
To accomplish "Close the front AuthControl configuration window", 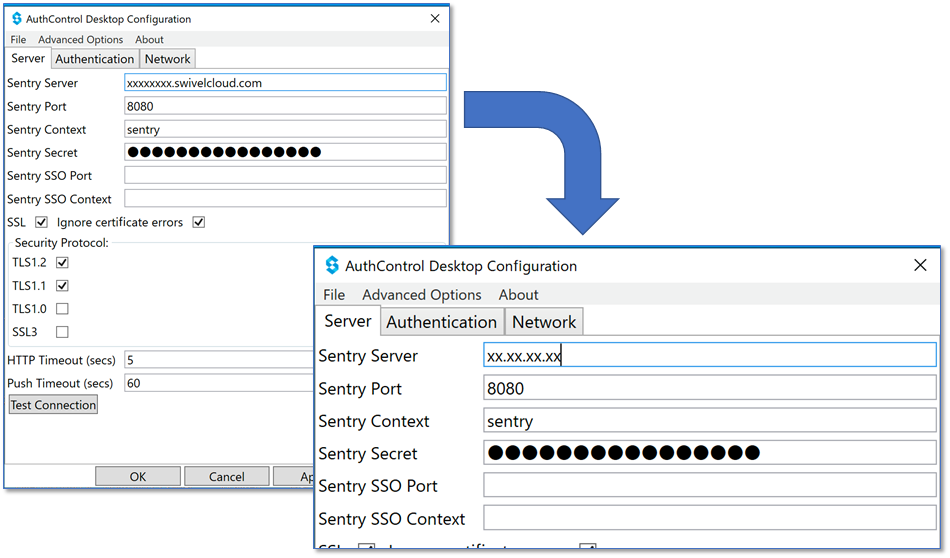I will tap(920, 265).
